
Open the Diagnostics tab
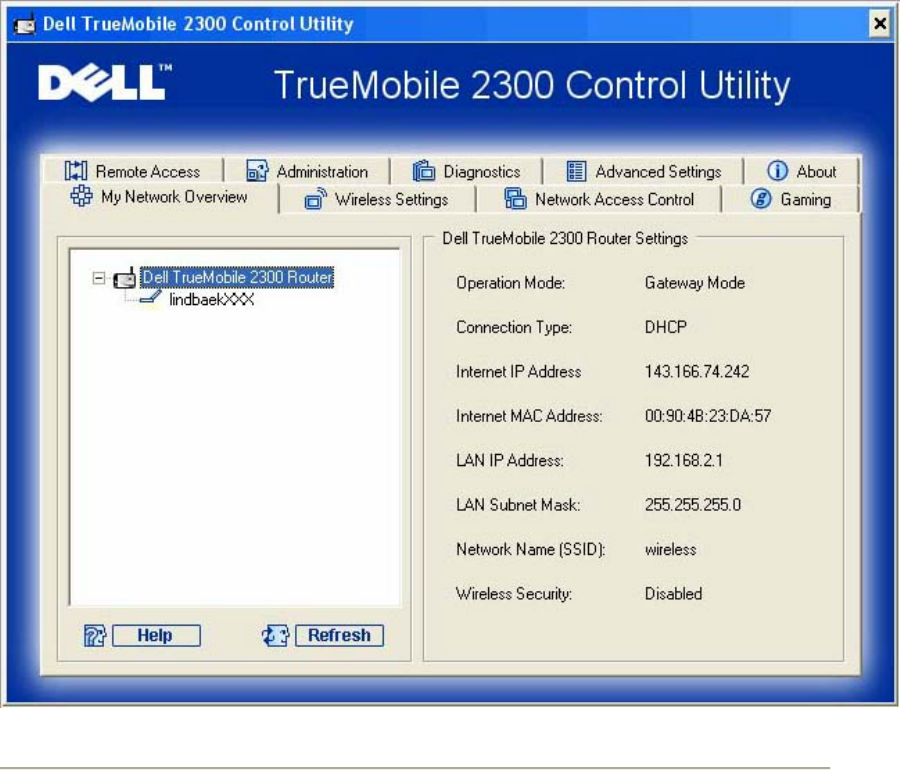click(466, 171)
